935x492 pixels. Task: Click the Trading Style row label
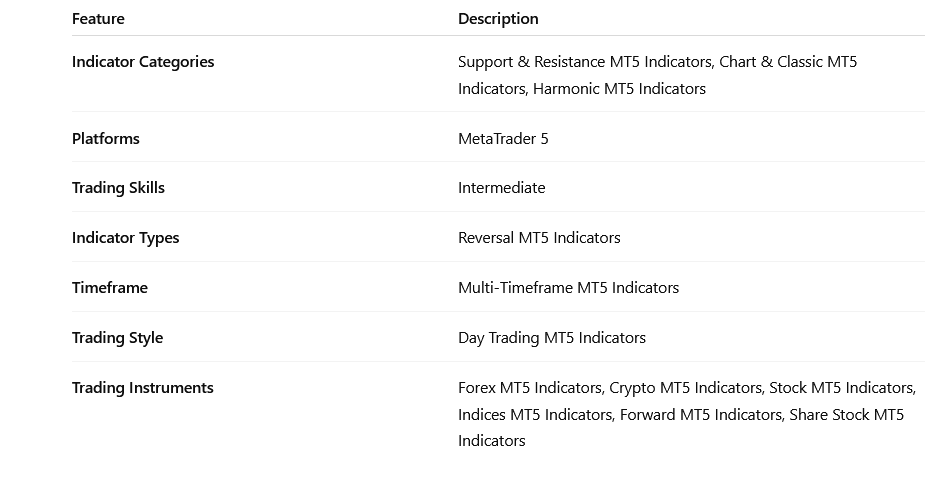pos(117,338)
